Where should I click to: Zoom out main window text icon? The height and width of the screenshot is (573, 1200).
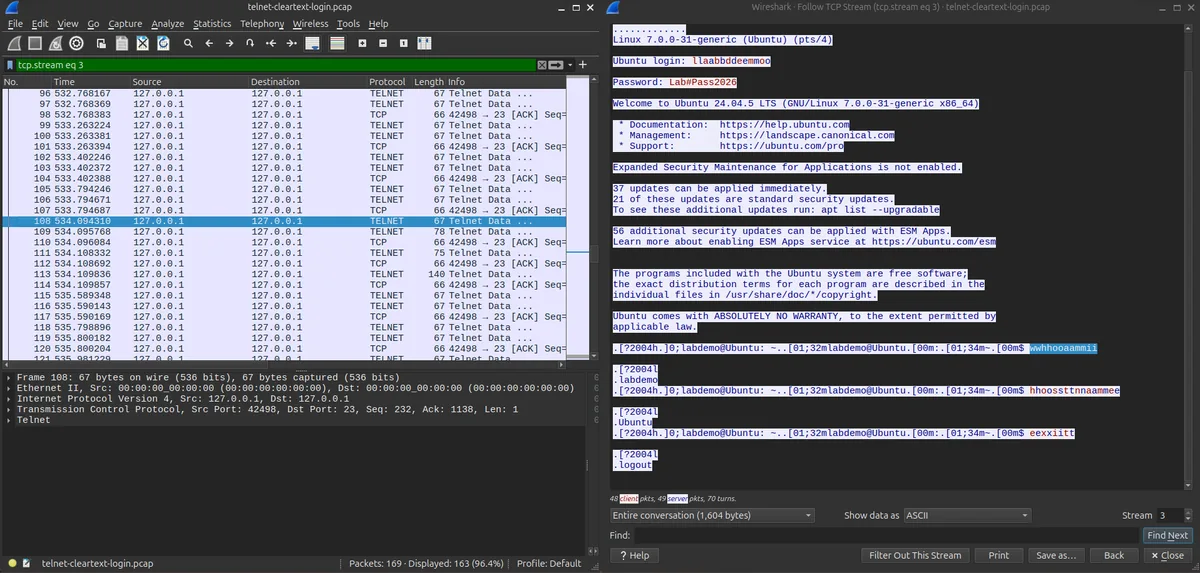[x=383, y=43]
